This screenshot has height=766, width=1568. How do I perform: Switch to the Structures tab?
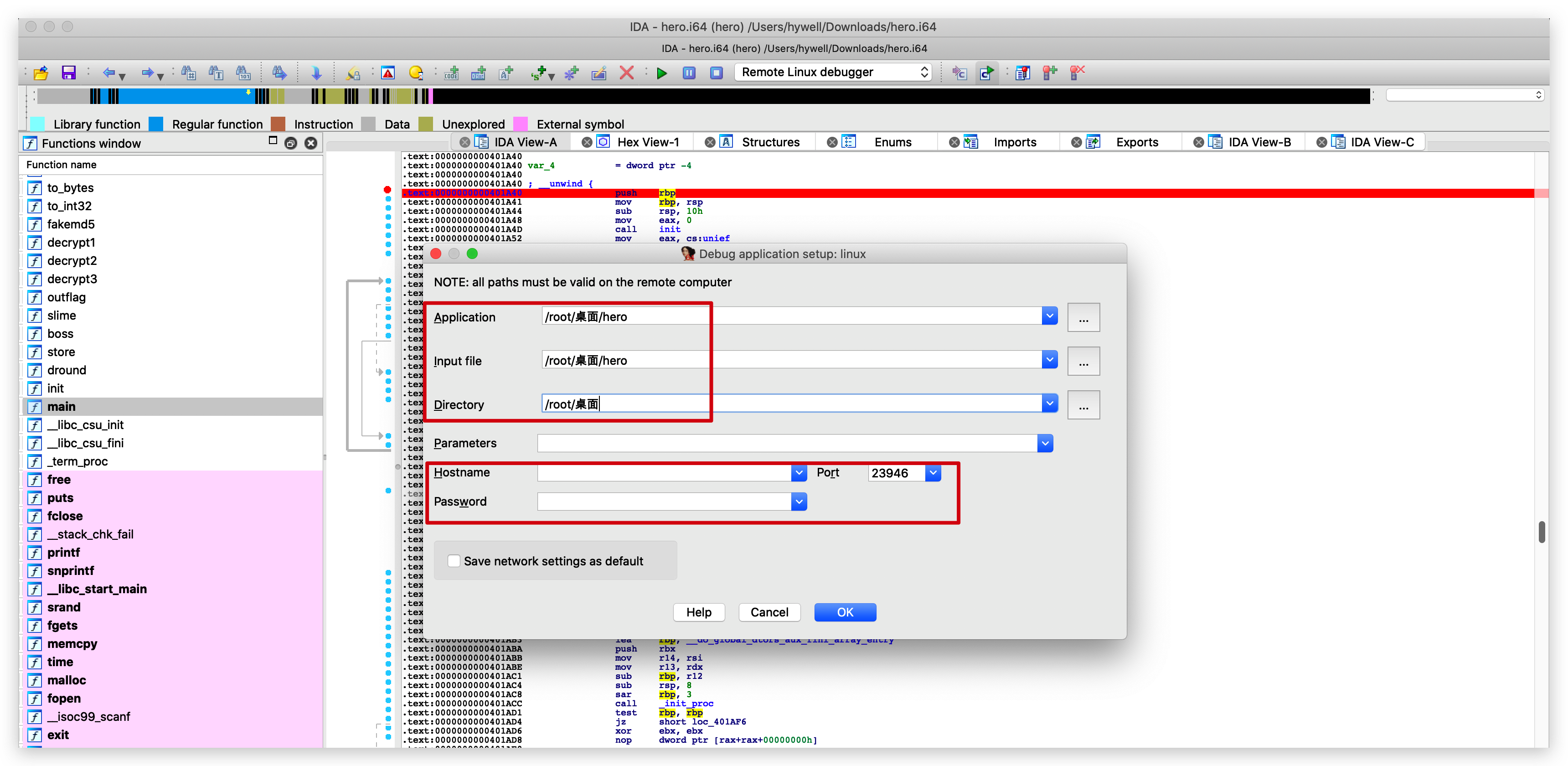point(770,142)
